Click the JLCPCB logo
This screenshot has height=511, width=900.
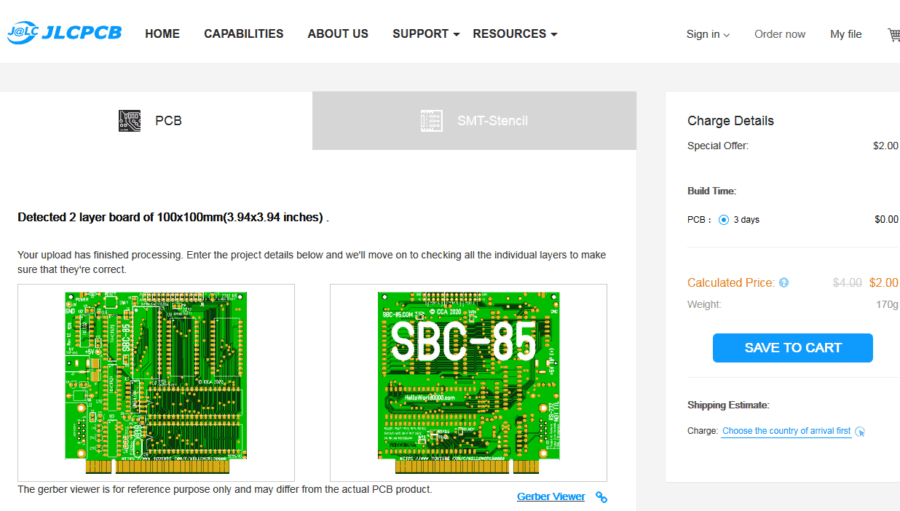(x=64, y=33)
